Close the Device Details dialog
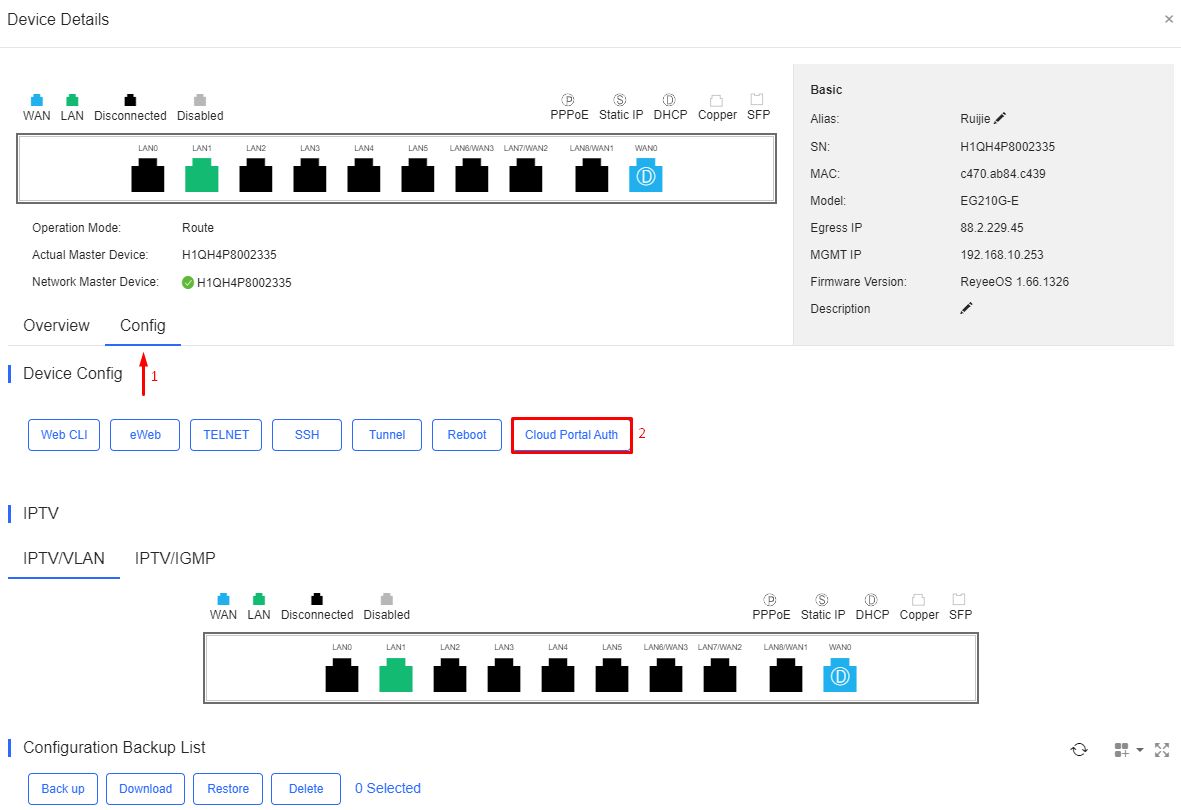The image size is (1181, 810). click(1168, 20)
